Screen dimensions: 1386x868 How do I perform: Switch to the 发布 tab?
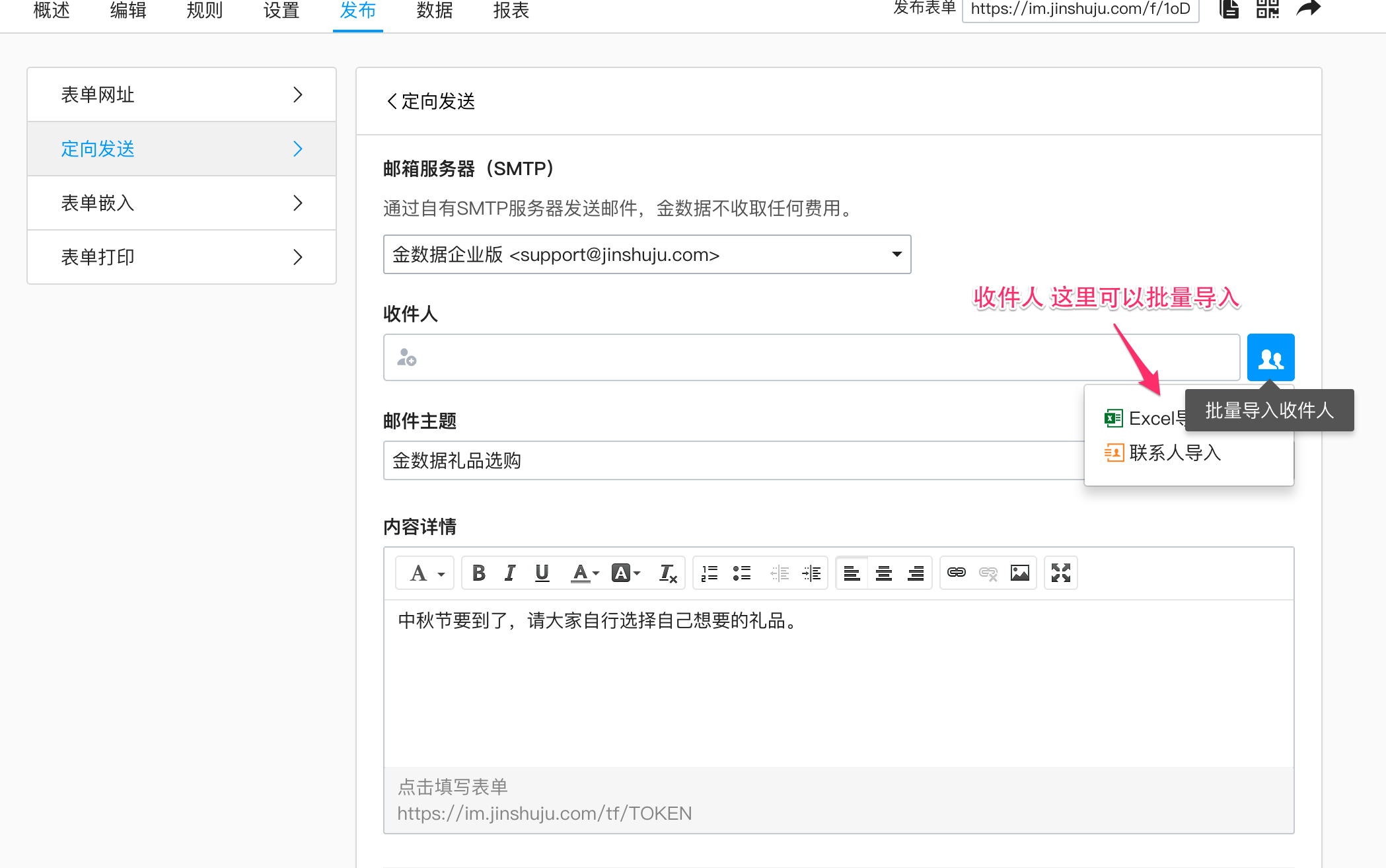358,10
